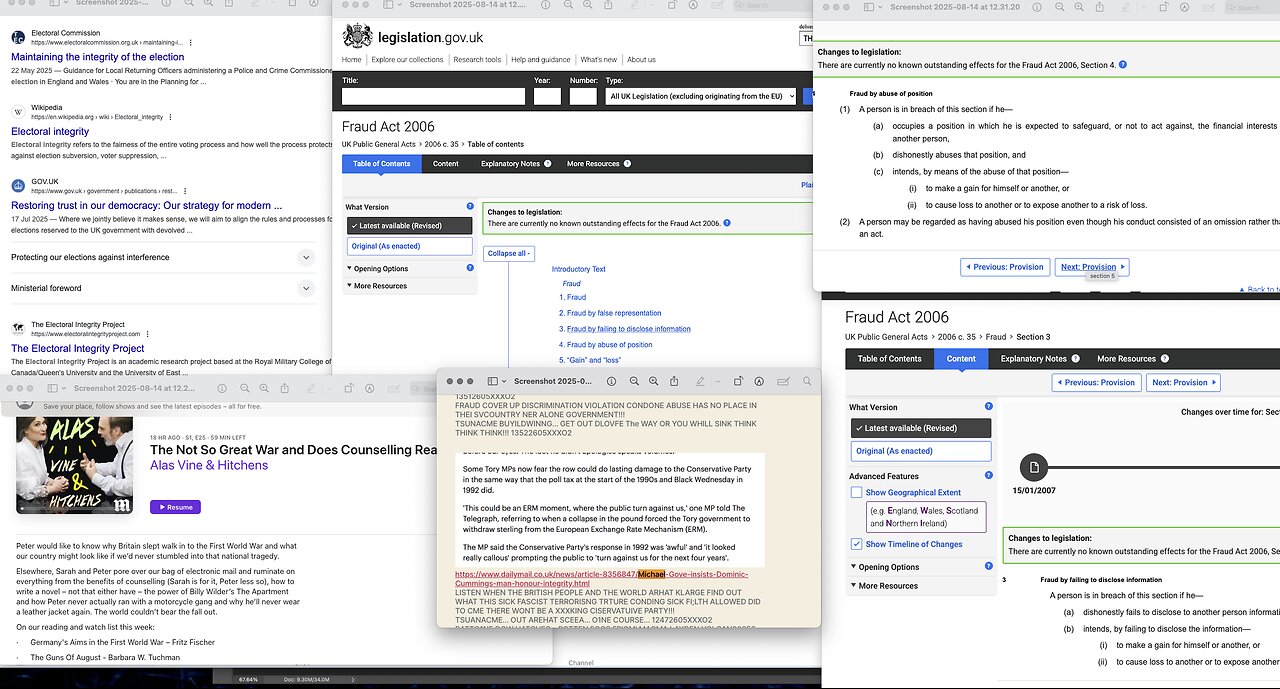This screenshot has height=689, width=1280.
Task: Zoom in on Alas Vine & Hitchens Preview window toolbar
Action: 265,388
